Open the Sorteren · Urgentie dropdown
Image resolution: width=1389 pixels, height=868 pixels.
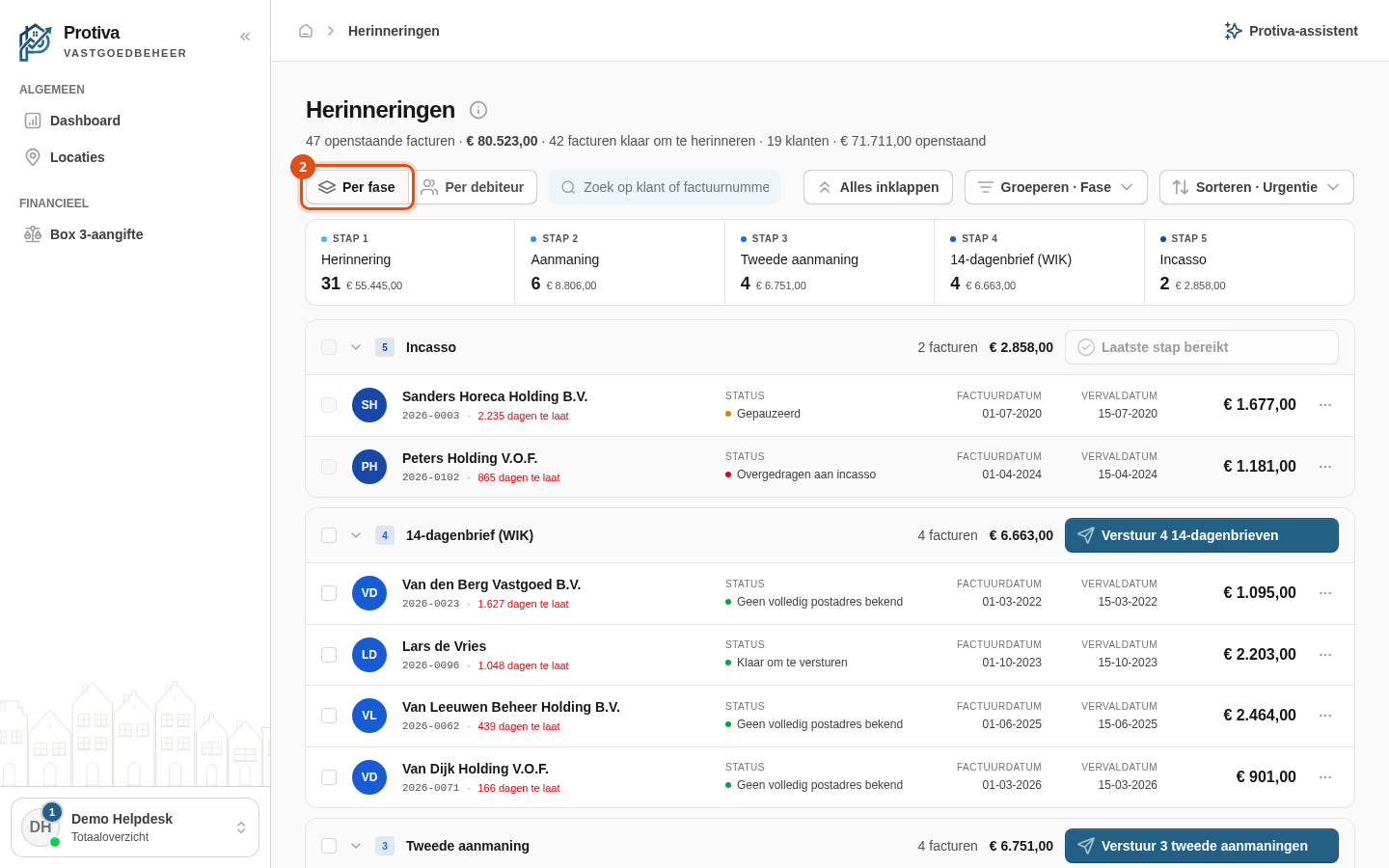click(x=1257, y=187)
